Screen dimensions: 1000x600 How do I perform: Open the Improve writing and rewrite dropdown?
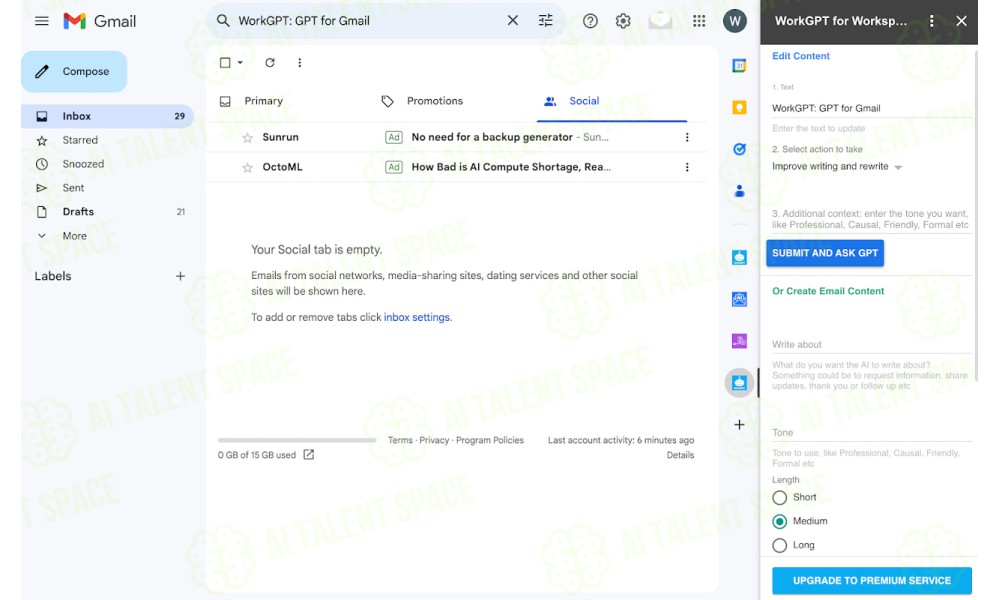(837, 166)
